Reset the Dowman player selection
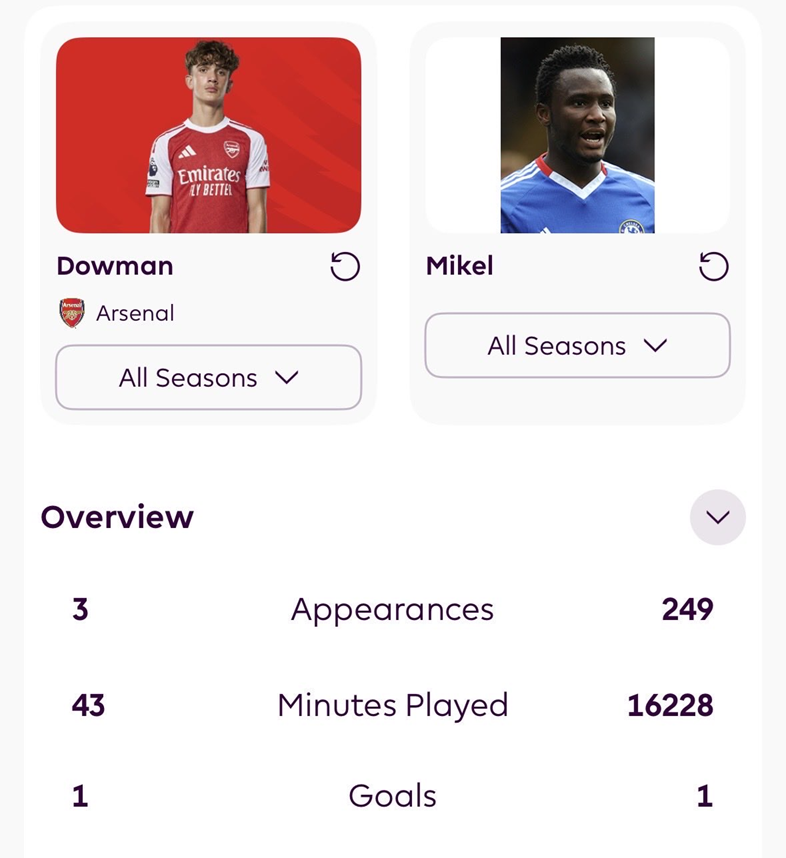 [345, 267]
